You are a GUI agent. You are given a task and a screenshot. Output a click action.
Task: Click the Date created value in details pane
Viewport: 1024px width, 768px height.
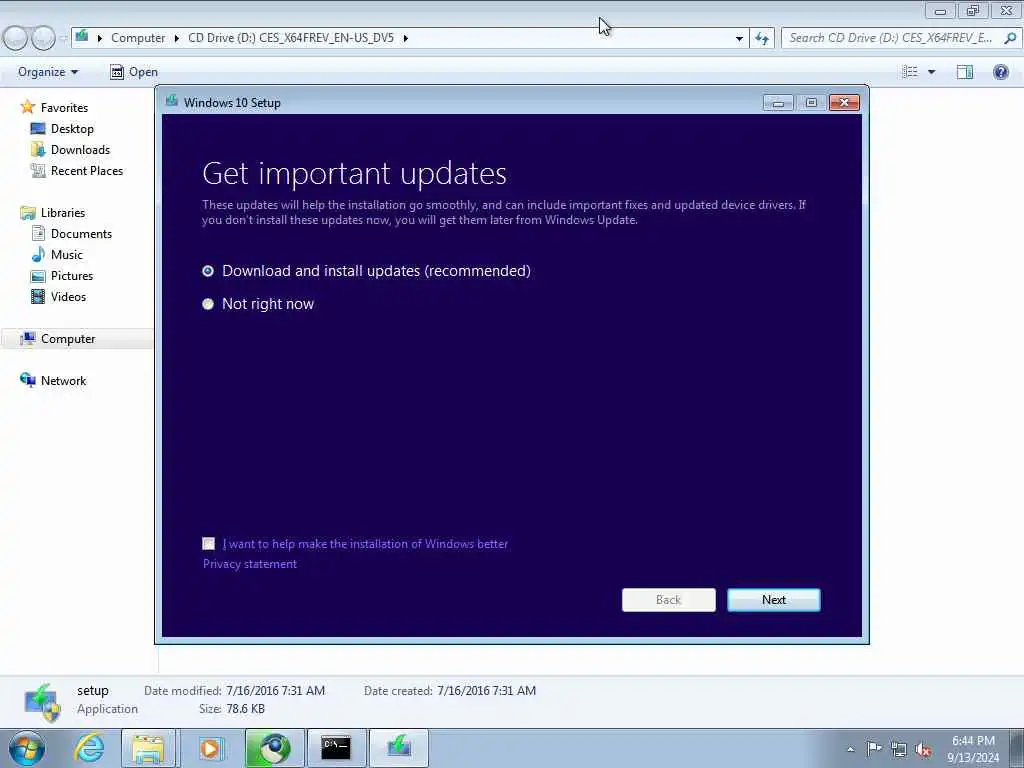486,690
